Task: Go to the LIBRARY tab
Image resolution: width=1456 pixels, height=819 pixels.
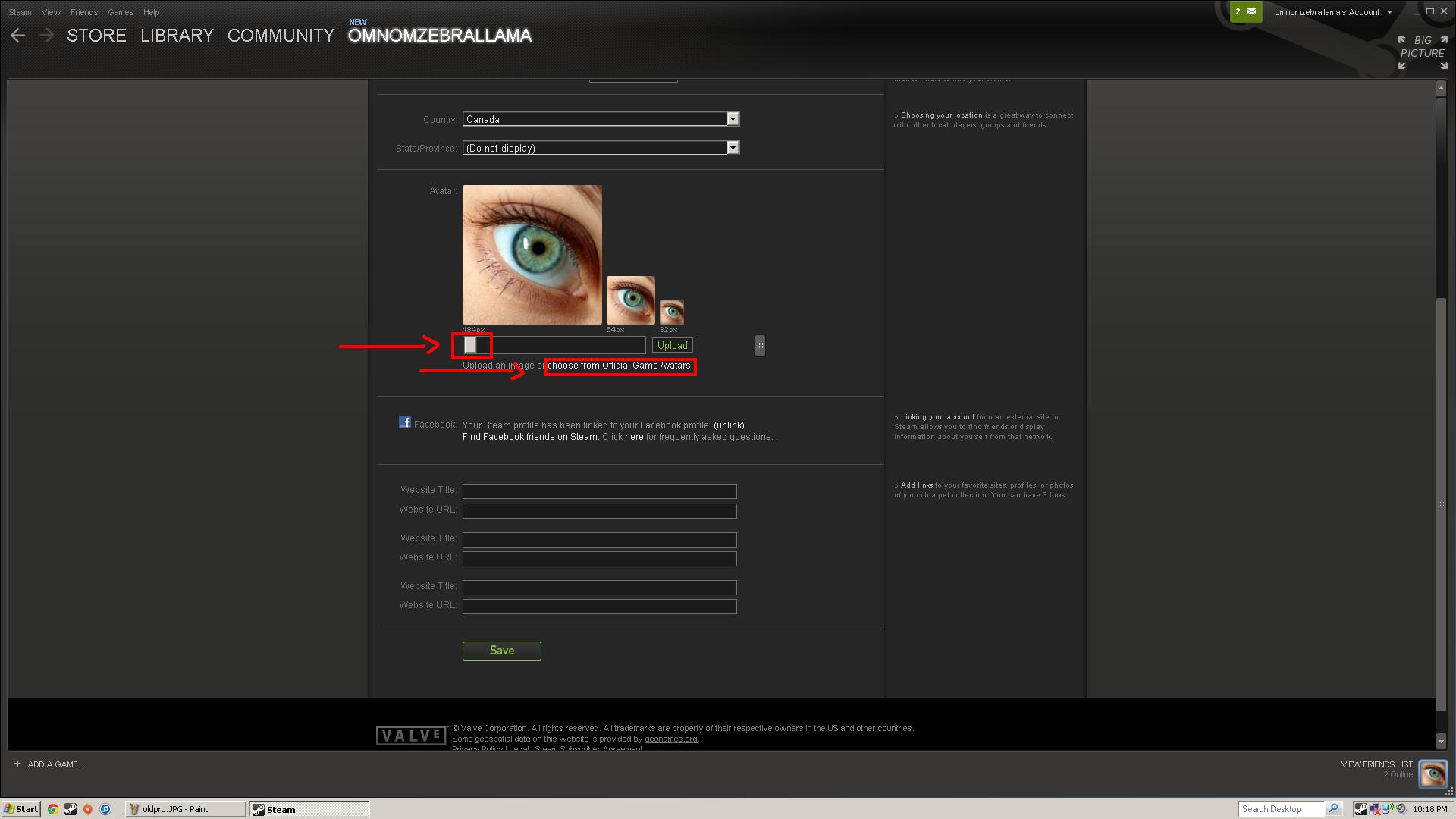Action: [x=177, y=36]
